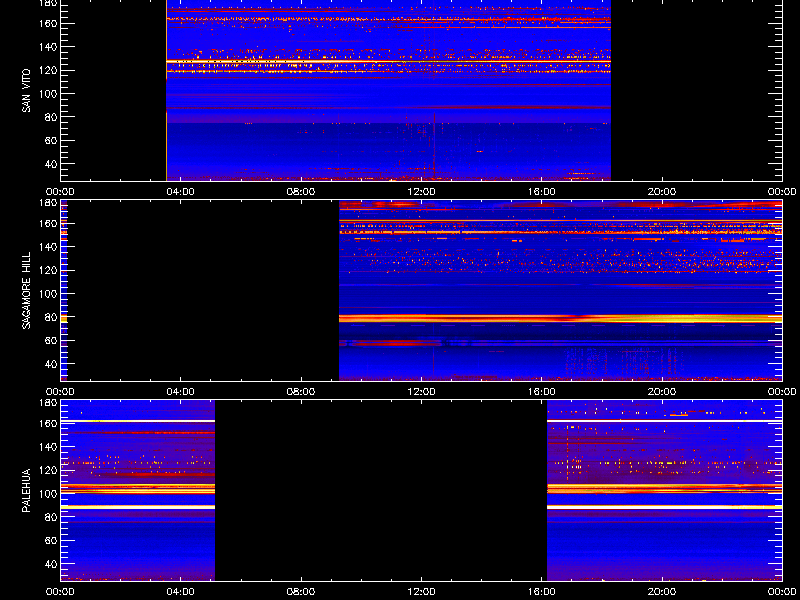Viewport: 800px width, 600px height.
Task: Select the 120 frequency tick on San Vito axis
Action: coord(48,70)
